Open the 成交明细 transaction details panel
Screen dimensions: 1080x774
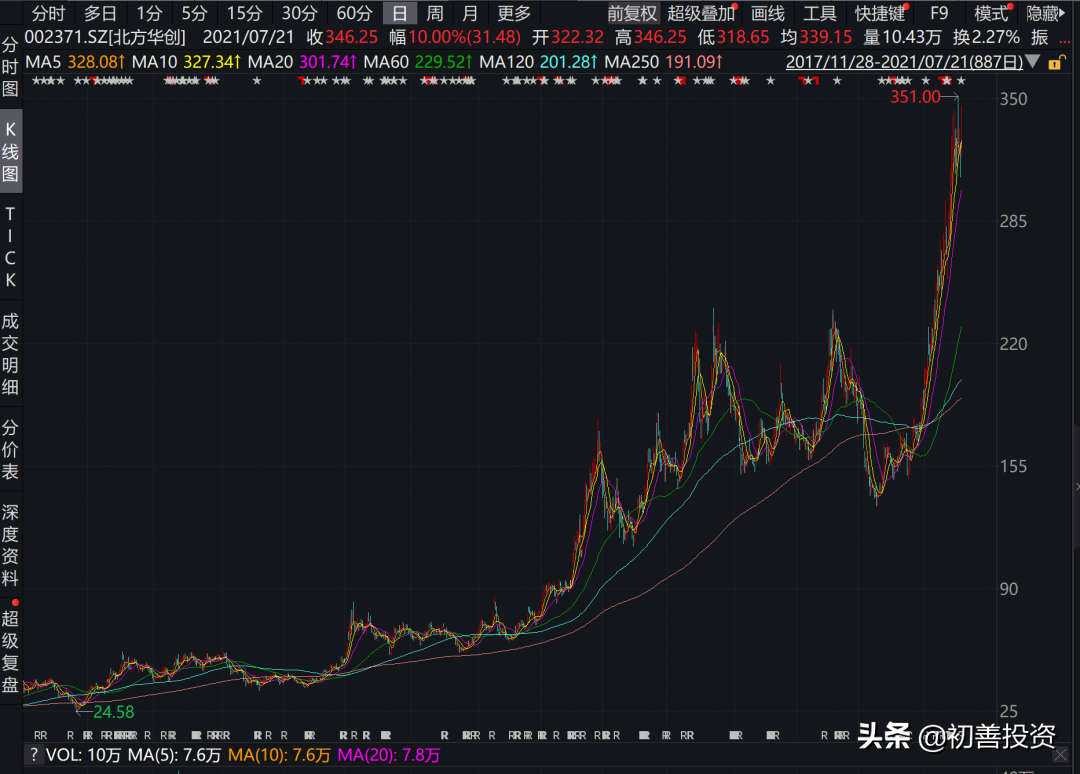[x=11, y=355]
